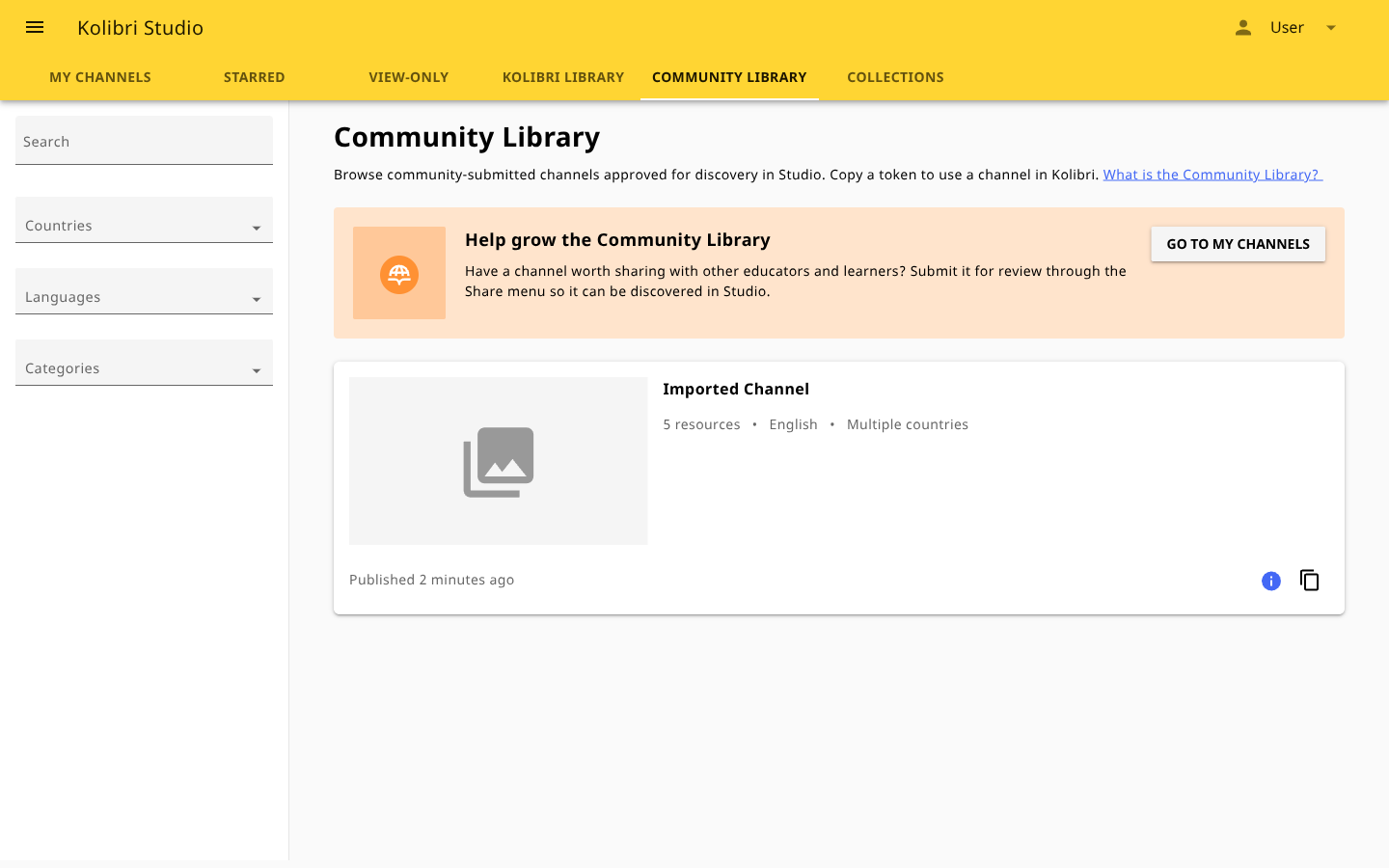The image size is (1389, 868).
Task: Expand the User account dropdown arrow
Action: tap(1331, 27)
